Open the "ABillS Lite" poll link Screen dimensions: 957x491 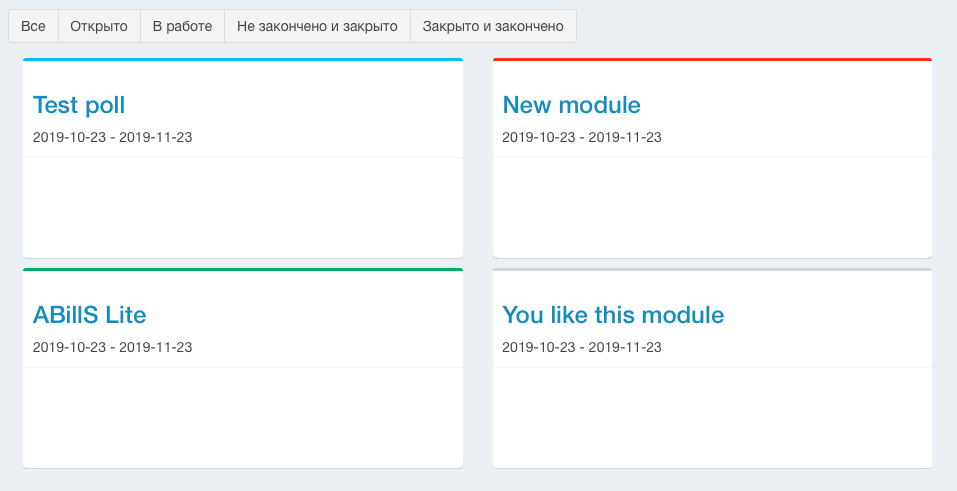[x=90, y=315]
